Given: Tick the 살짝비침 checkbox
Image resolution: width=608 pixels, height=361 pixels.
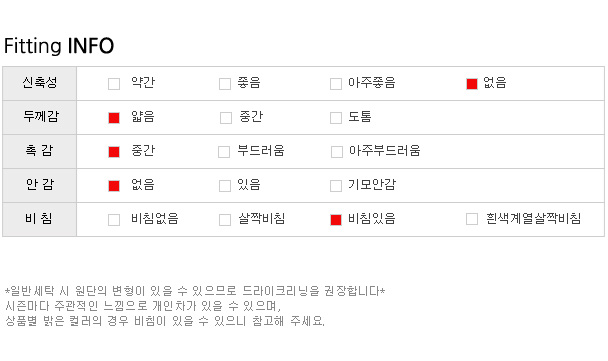Looking at the screenshot, I should pyautogui.click(x=225, y=219).
